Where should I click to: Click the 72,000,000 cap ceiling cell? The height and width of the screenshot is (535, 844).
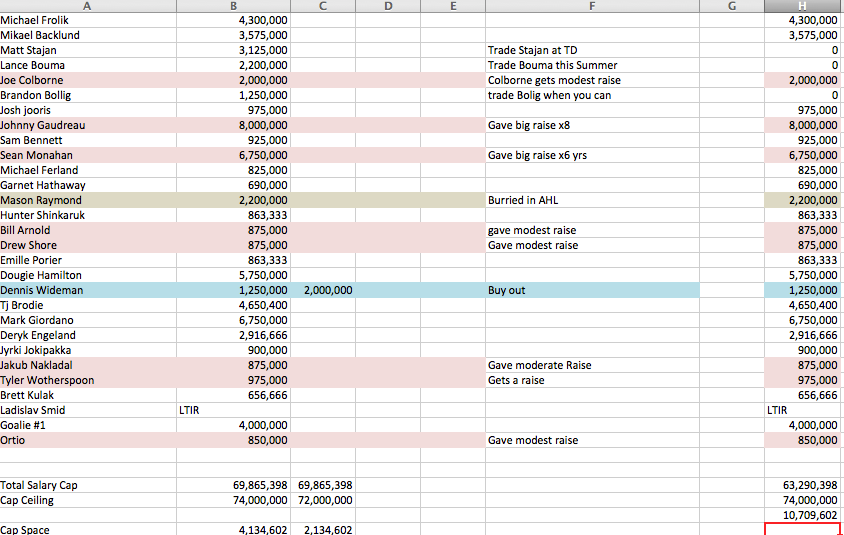click(x=323, y=501)
